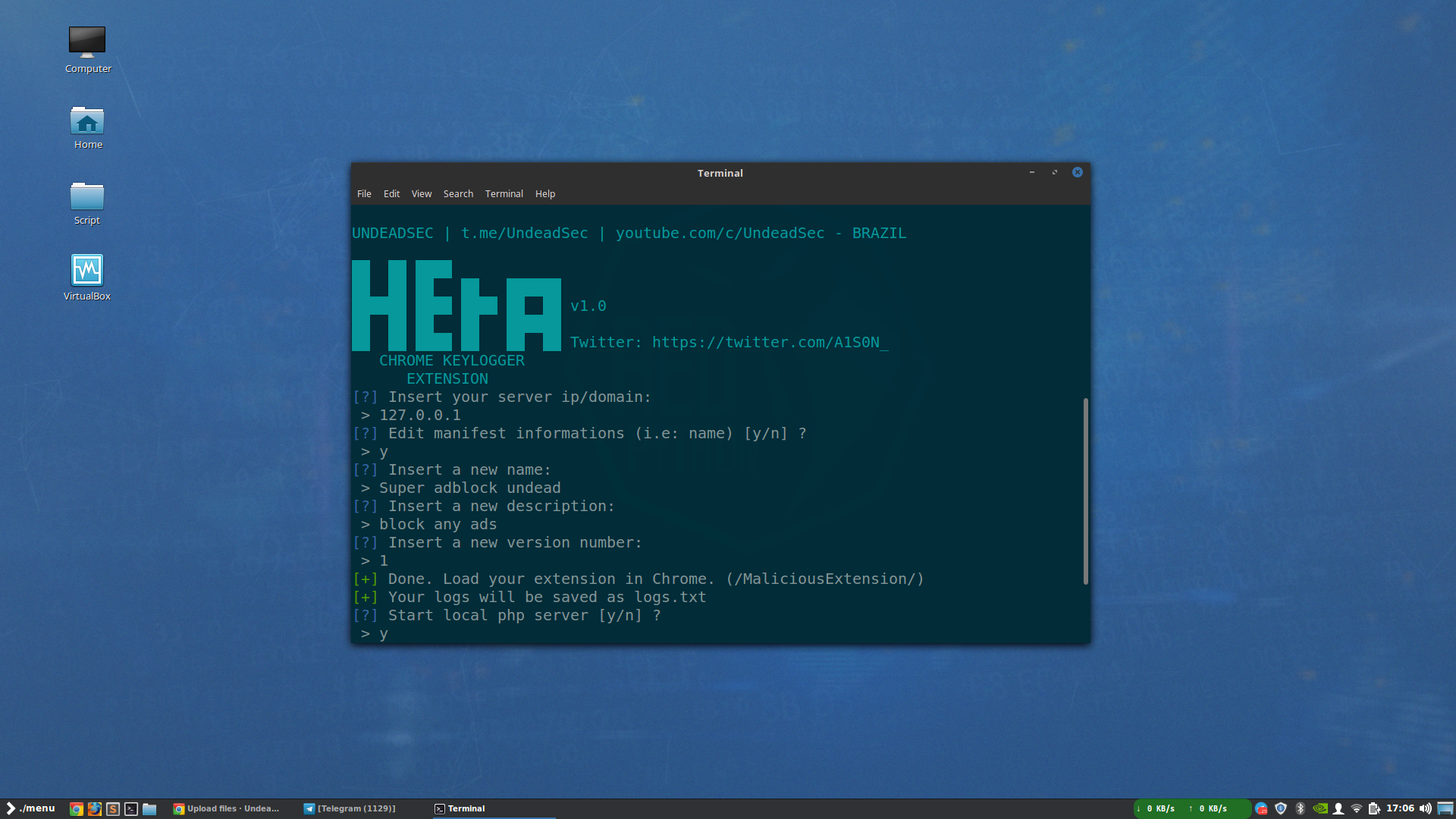Screen dimensions: 1456x819
Task: Open the battery power tray icon
Action: 1374,808
